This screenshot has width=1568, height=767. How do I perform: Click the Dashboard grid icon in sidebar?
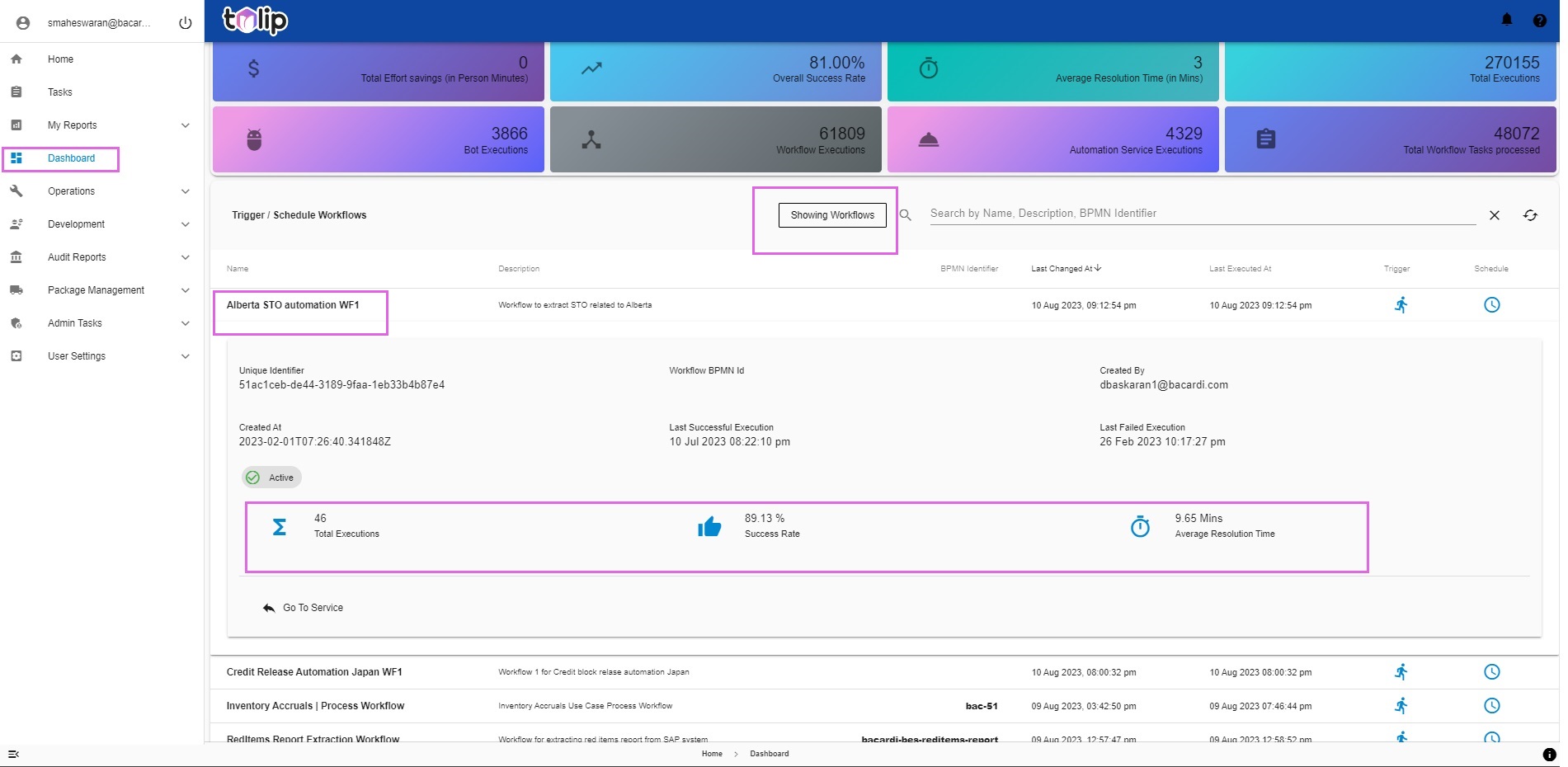click(x=16, y=158)
